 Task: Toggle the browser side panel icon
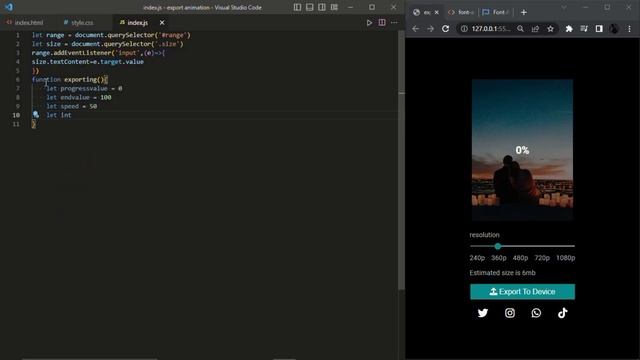pyautogui.click(x=599, y=29)
